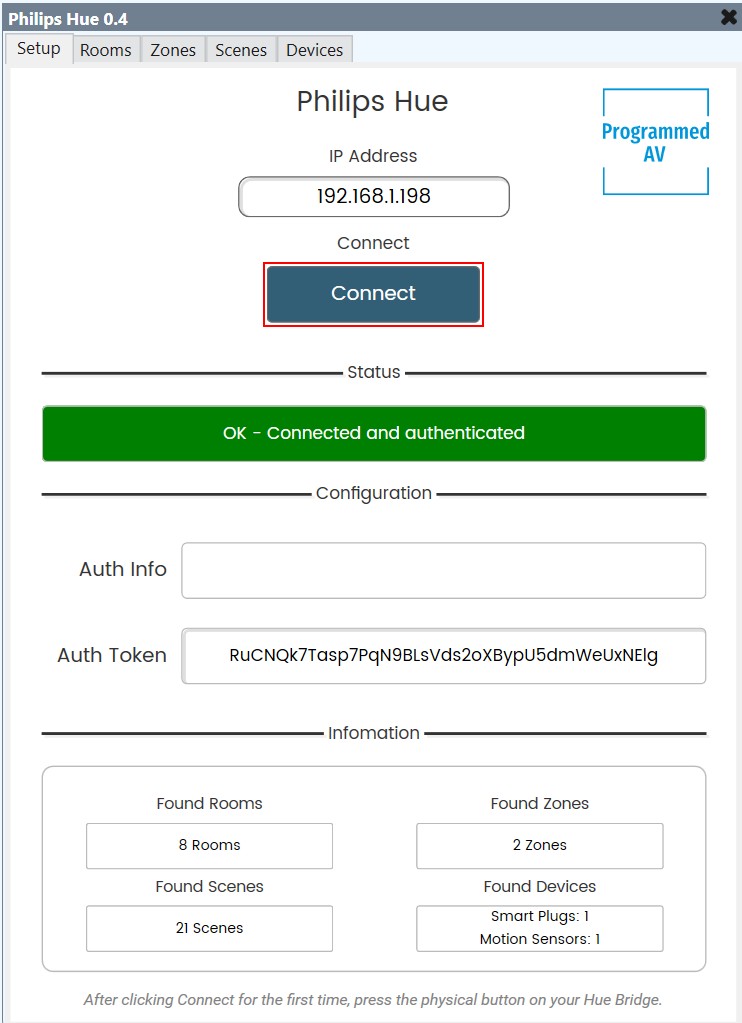
Task: Click the empty Auth Info field
Action: (x=444, y=570)
